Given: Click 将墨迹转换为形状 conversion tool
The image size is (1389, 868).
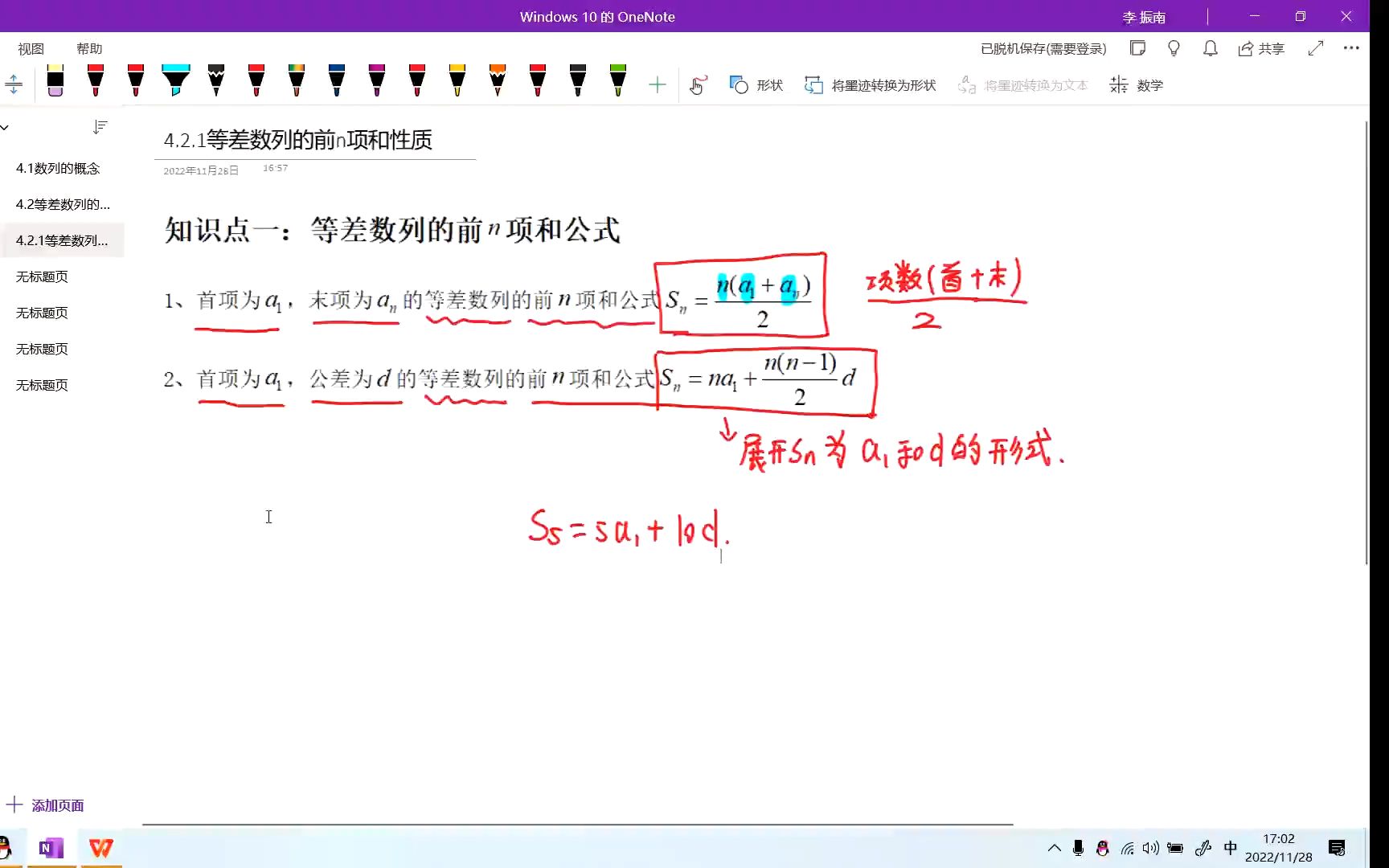Looking at the screenshot, I should (x=869, y=84).
